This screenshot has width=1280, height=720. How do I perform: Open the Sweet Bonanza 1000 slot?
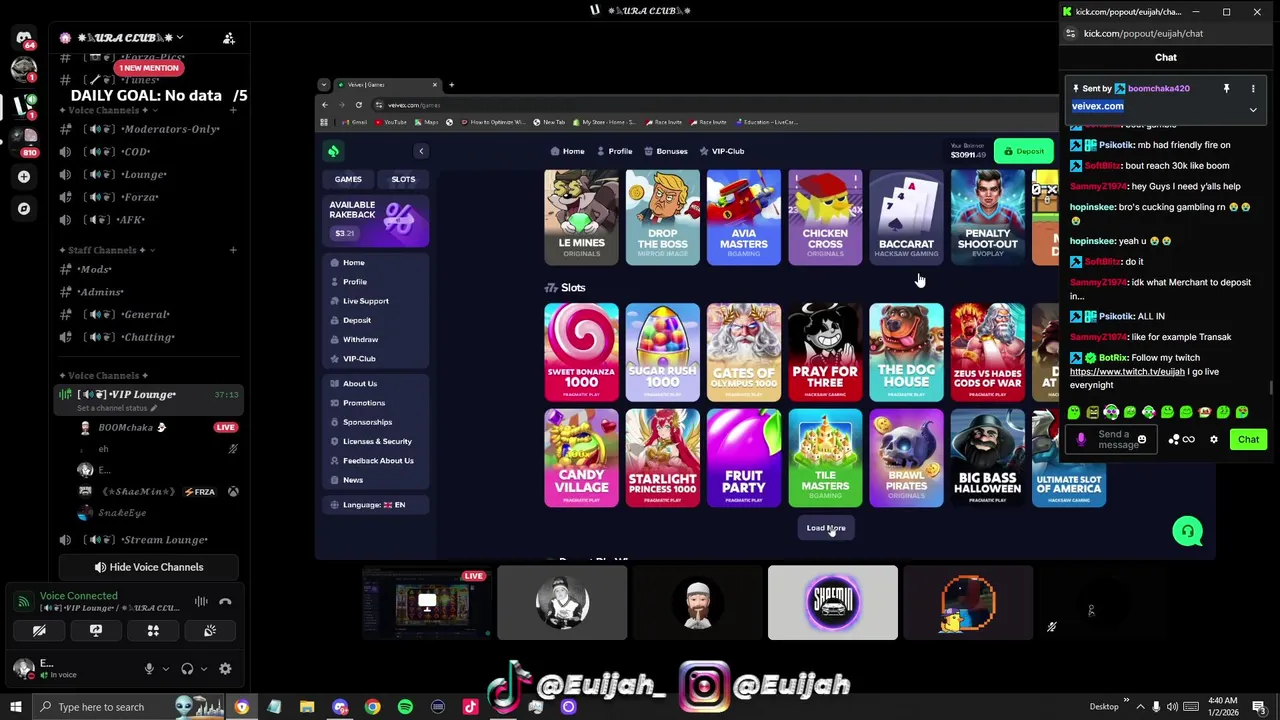(581, 352)
